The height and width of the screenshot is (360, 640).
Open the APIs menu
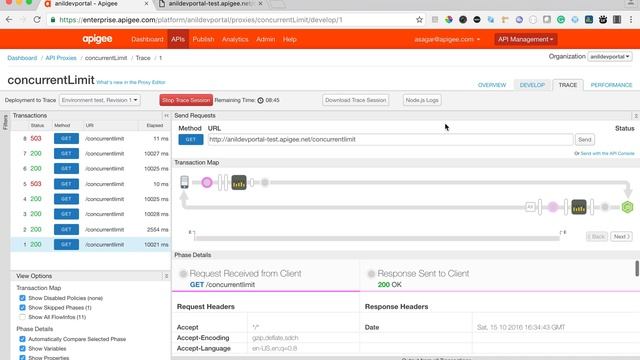point(178,39)
